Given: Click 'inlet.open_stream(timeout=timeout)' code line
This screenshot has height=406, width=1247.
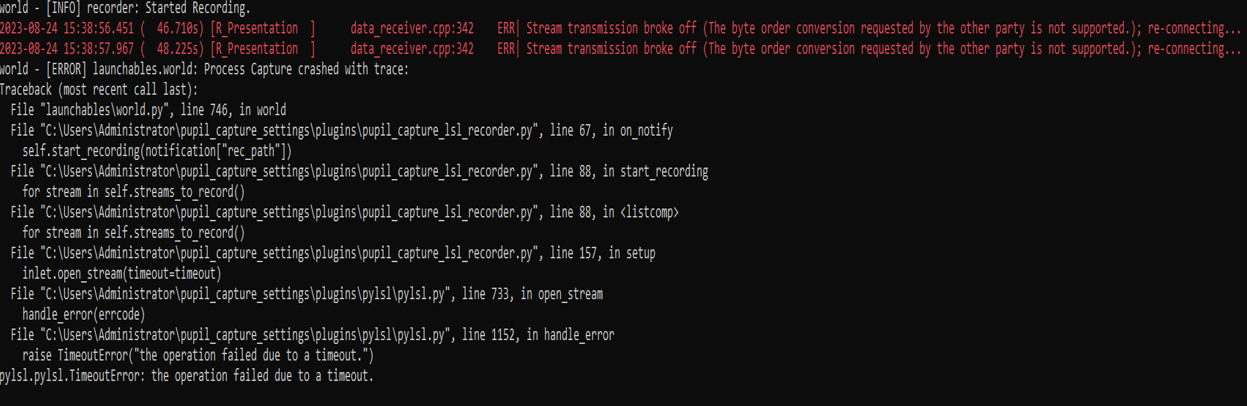Looking at the screenshot, I should 121,273.
